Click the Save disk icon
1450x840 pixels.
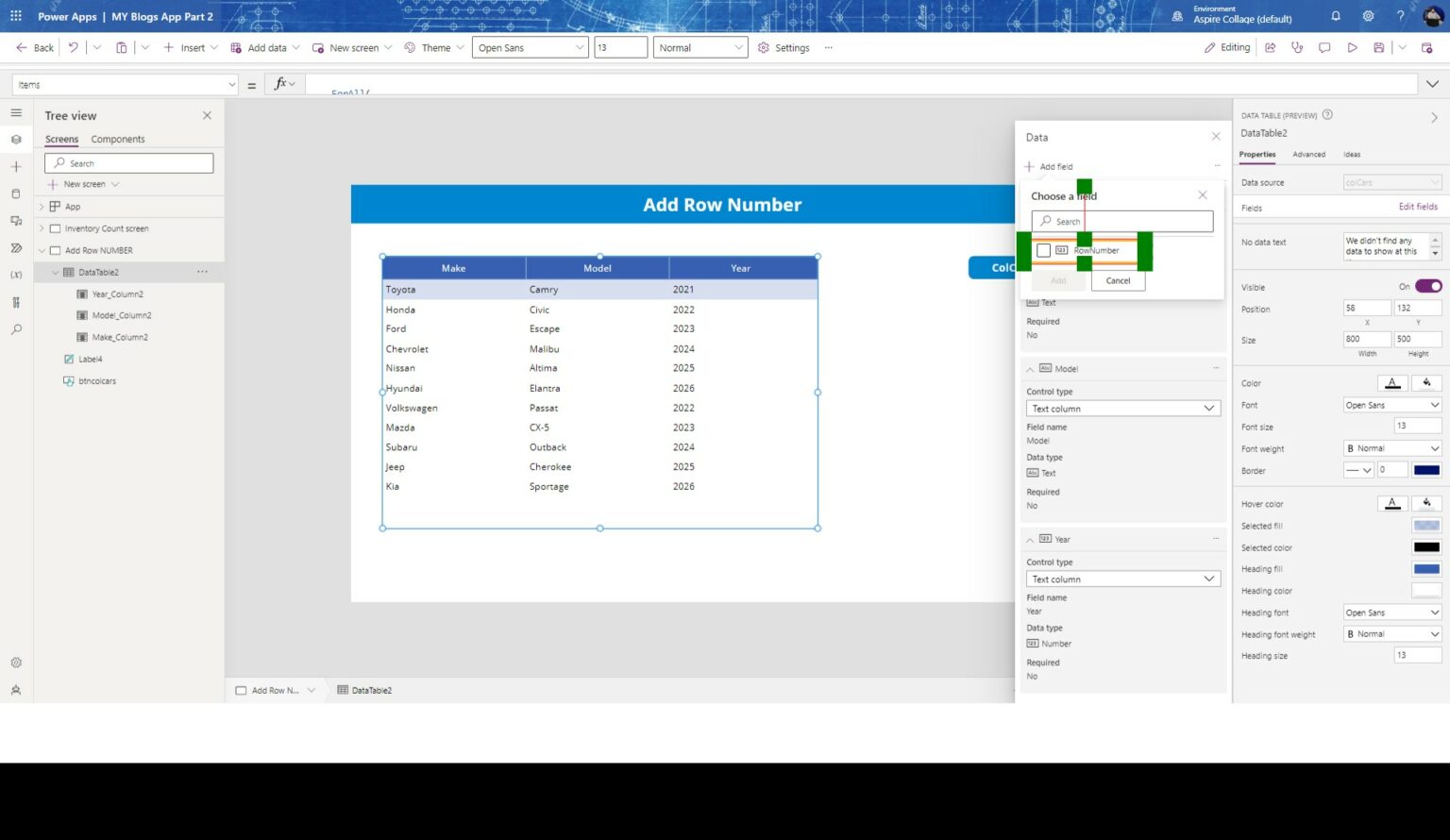(x=1379, y=47)
